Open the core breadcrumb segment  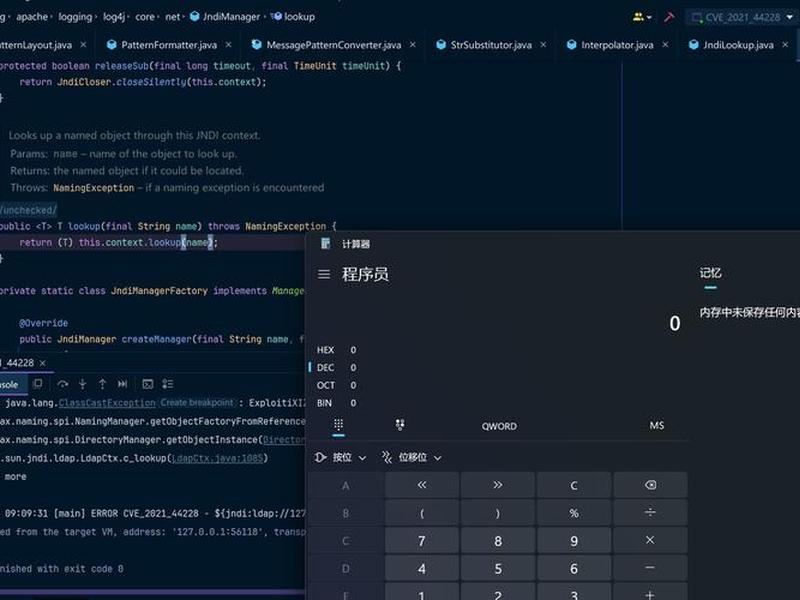tap(145, 17)
